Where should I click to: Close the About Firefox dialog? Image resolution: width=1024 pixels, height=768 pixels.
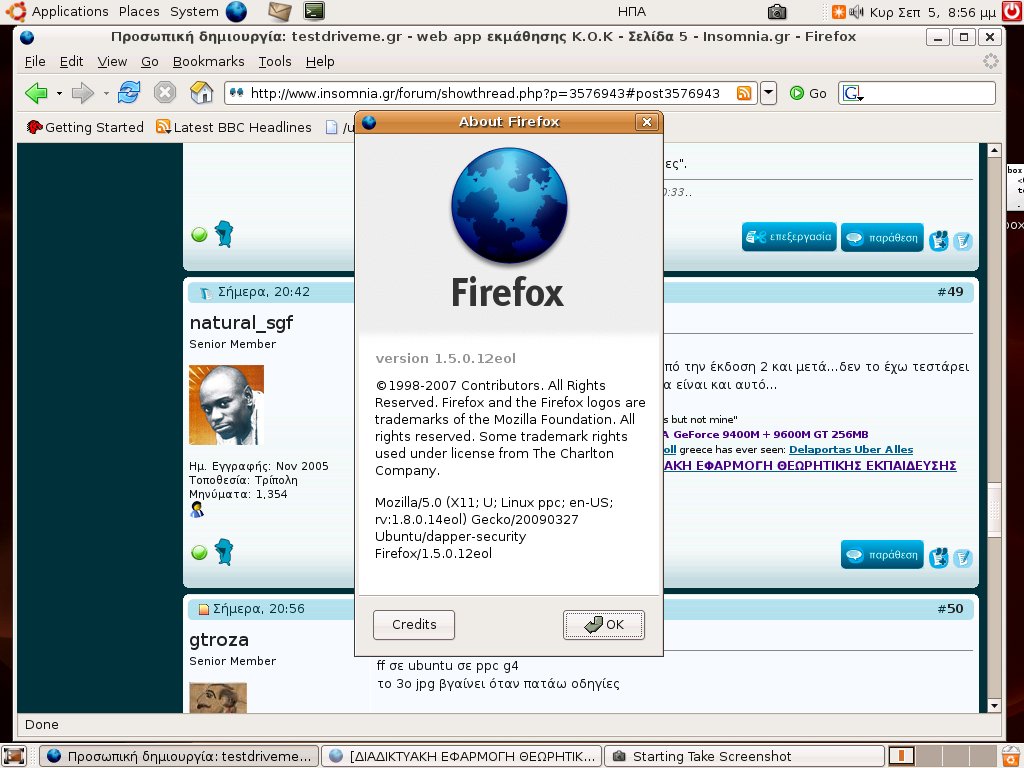[x=647, y=122]
